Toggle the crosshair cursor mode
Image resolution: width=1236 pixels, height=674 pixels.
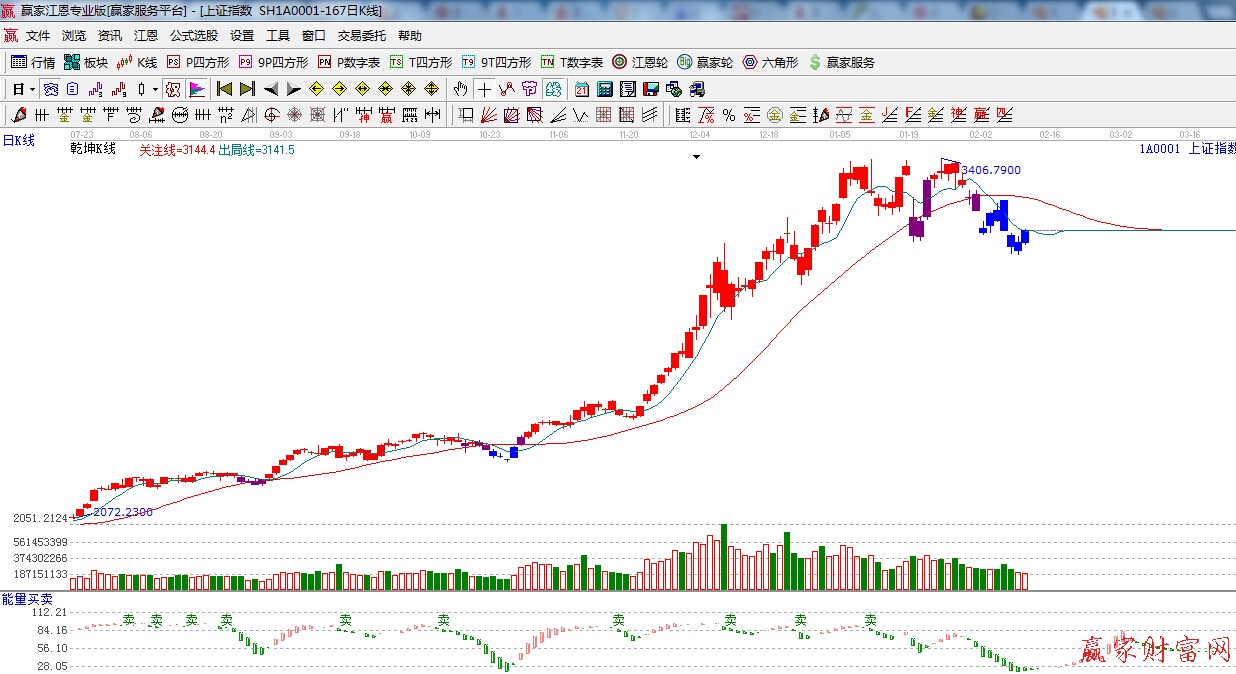(x=484, y=89)
